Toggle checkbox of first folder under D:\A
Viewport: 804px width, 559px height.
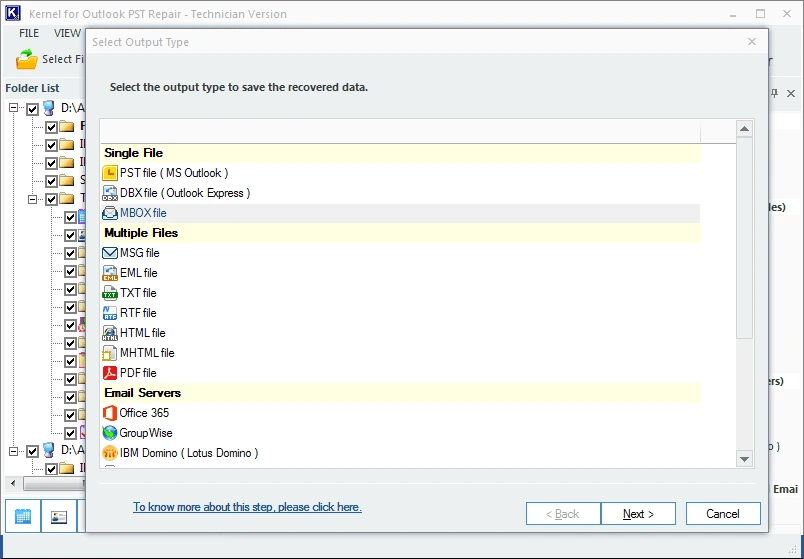pyautogui.click(x=51, y=127)
